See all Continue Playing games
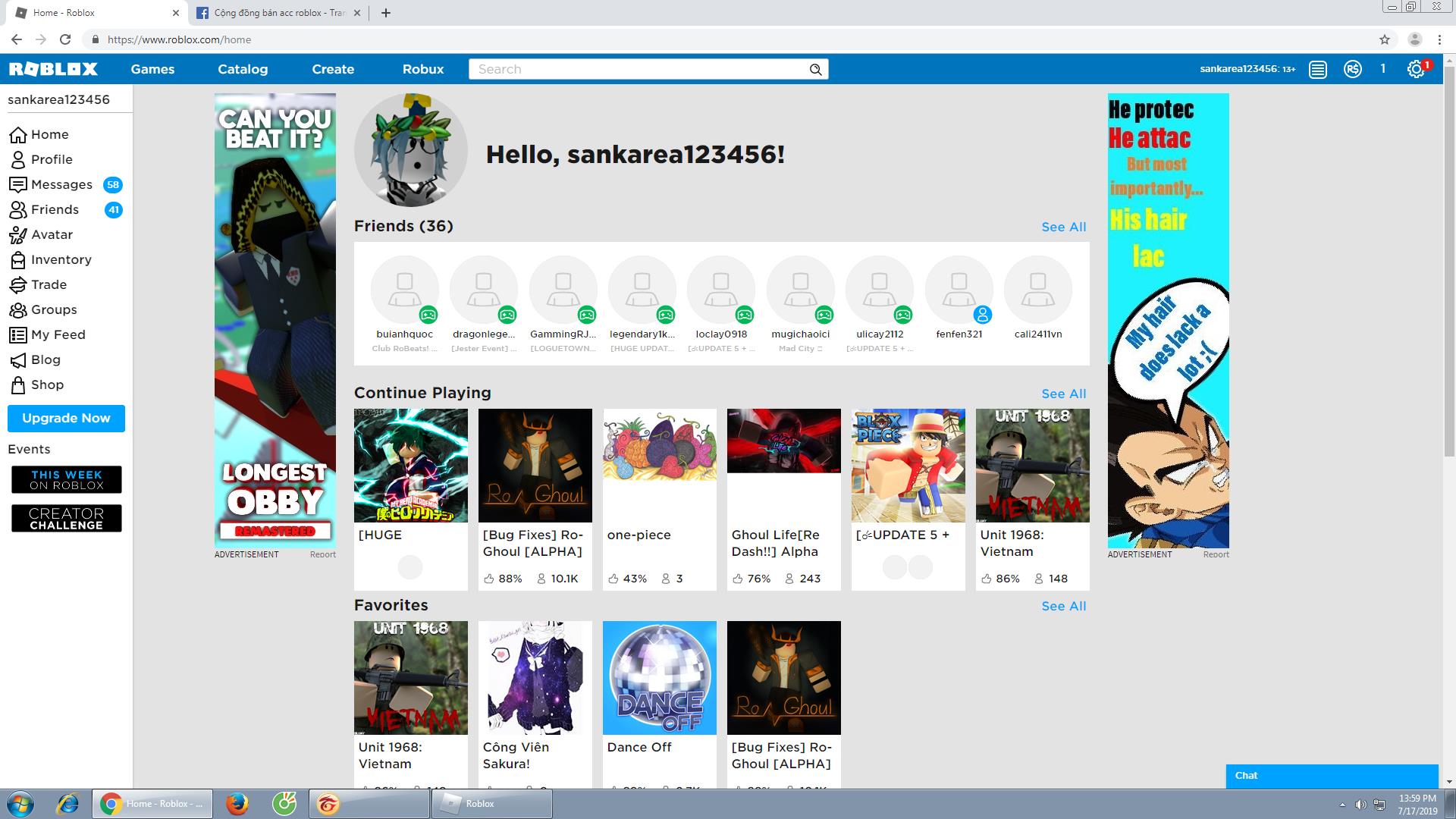This screenshot has height=819, width=1456. point(1064,394)
